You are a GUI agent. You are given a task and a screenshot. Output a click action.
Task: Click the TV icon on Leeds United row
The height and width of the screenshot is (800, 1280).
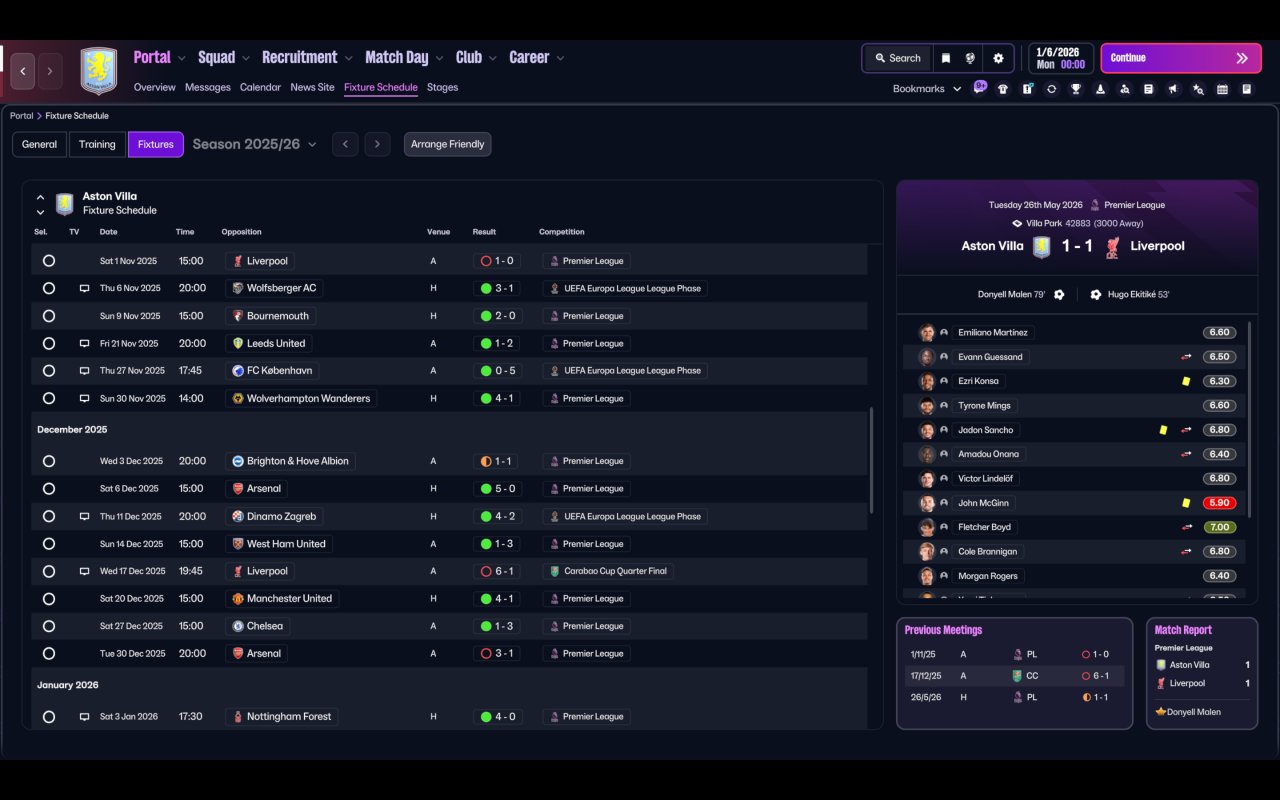point(84,343)
